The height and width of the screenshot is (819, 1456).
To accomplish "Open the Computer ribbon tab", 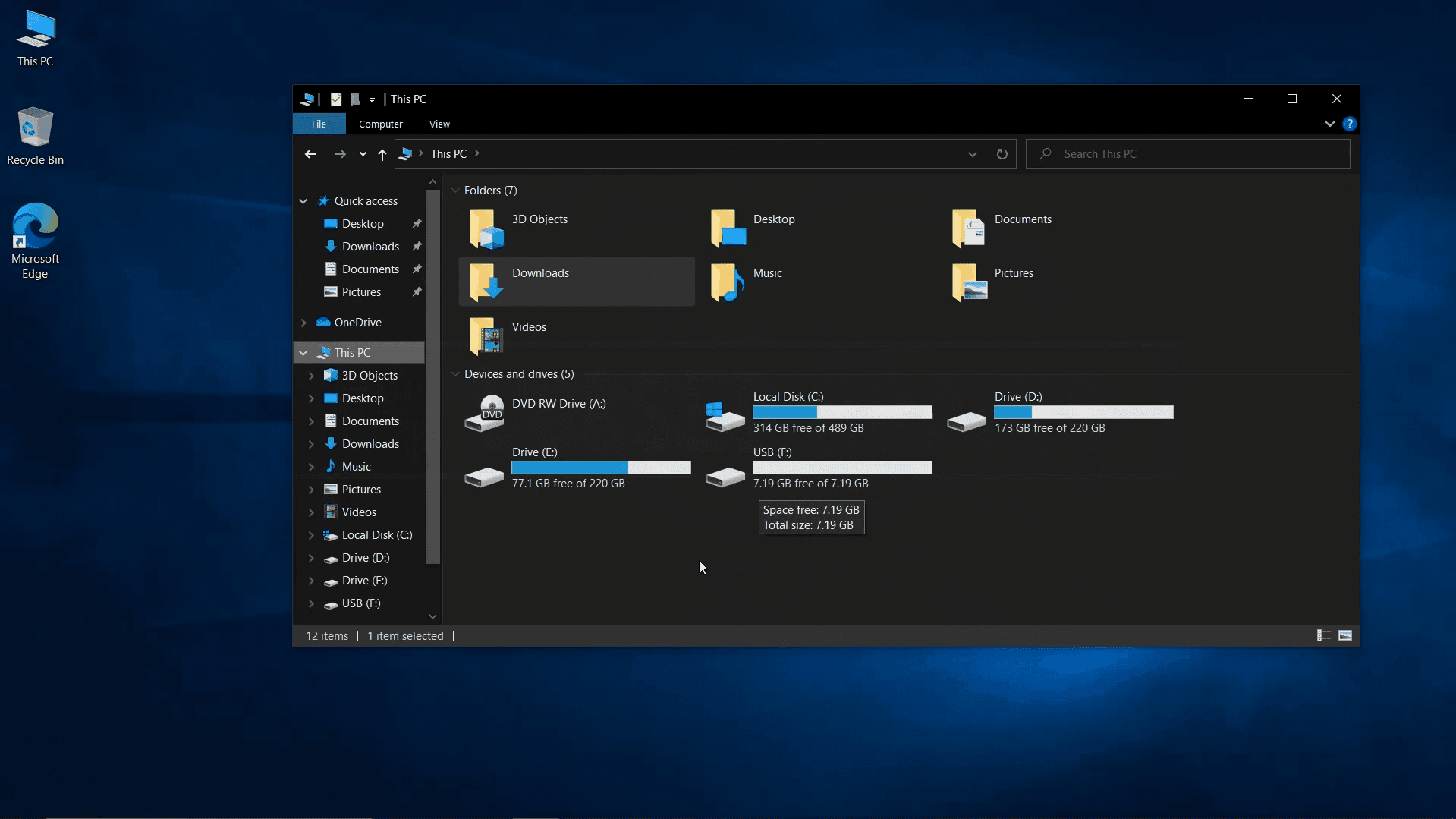I will 381,124.
